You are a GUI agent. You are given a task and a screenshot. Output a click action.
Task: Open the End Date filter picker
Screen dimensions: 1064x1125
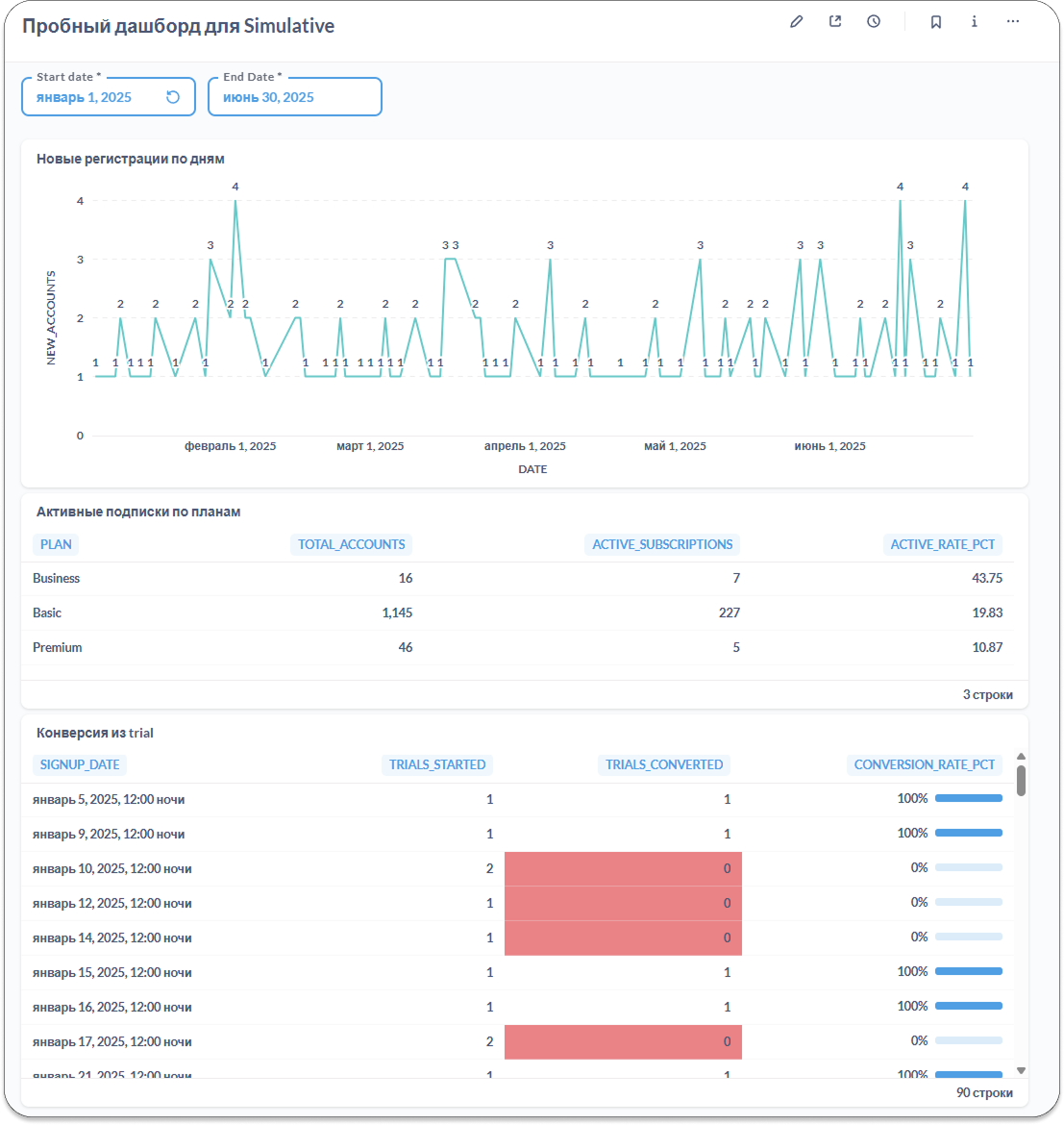(288, 97)
